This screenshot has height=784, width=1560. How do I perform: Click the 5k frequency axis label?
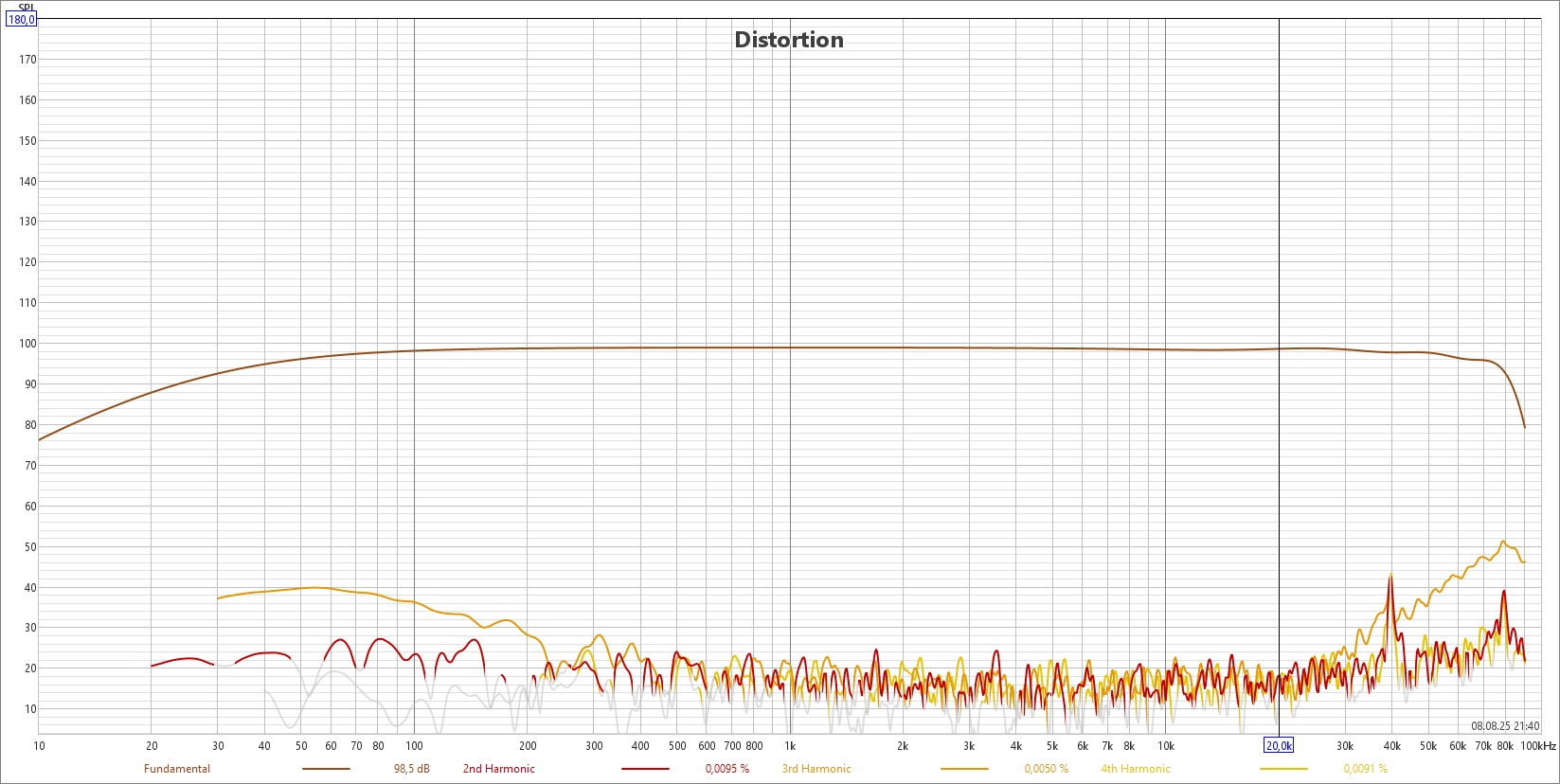coord(1052,746)
